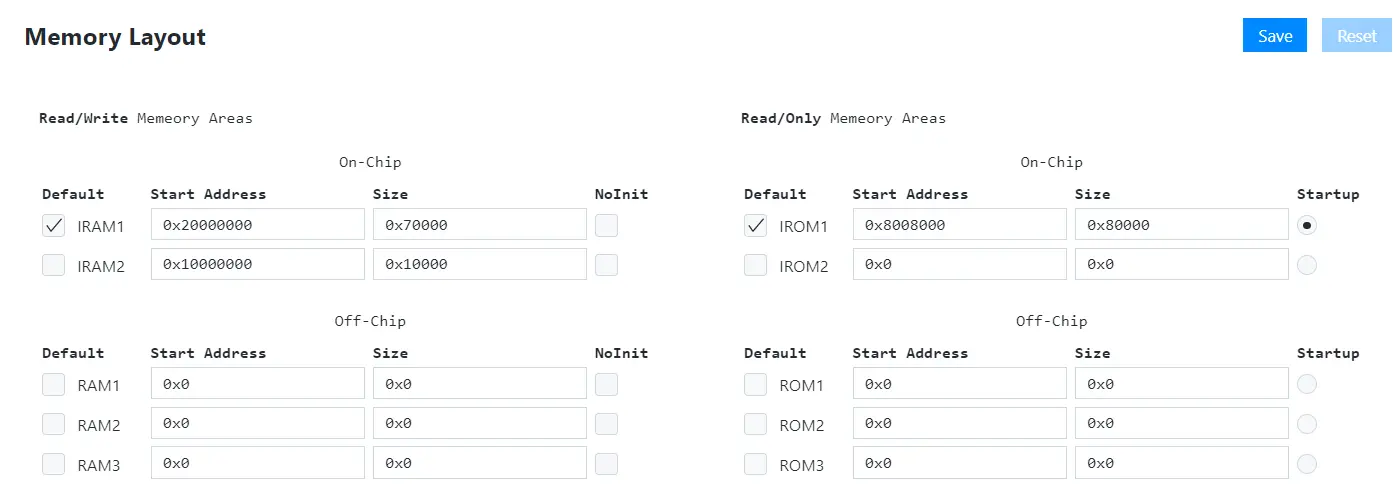Image resolution: width=1393 pixels, height=498 pixels.
Task: Edit the IRAM1 start address field
Action: [x=257, y=225]
